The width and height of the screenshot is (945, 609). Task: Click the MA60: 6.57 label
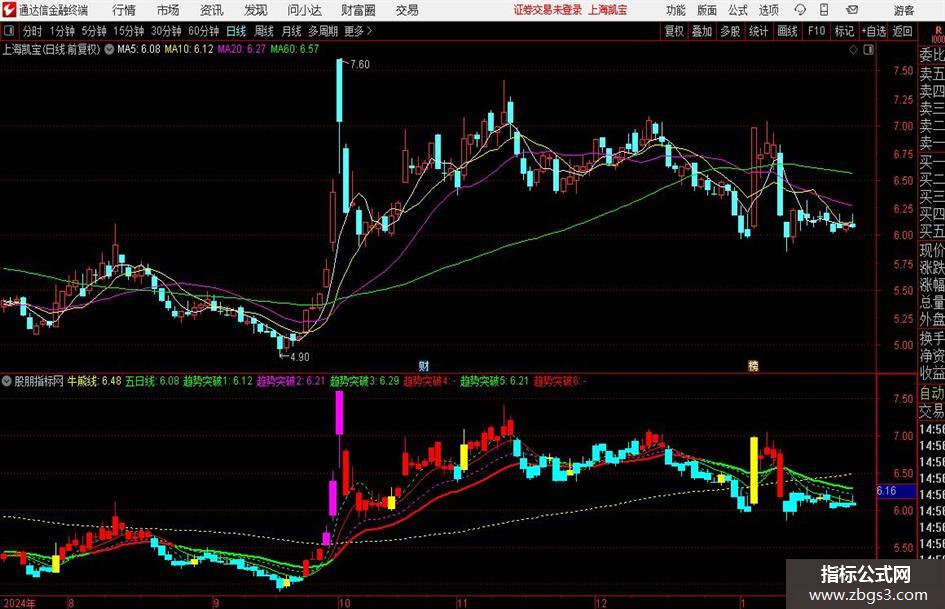coord(295,49)
